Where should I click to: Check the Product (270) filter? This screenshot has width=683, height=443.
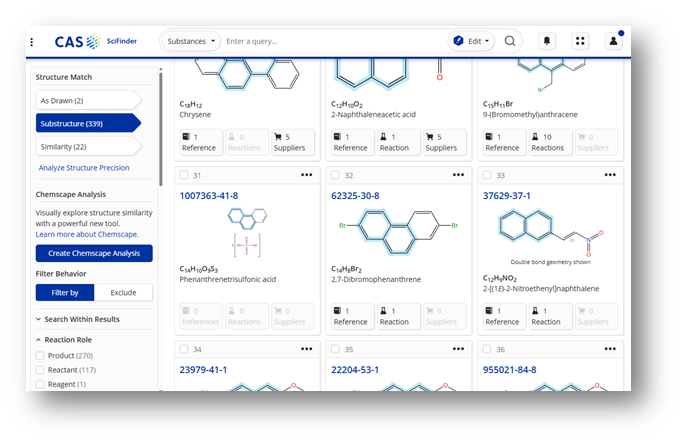40,356
